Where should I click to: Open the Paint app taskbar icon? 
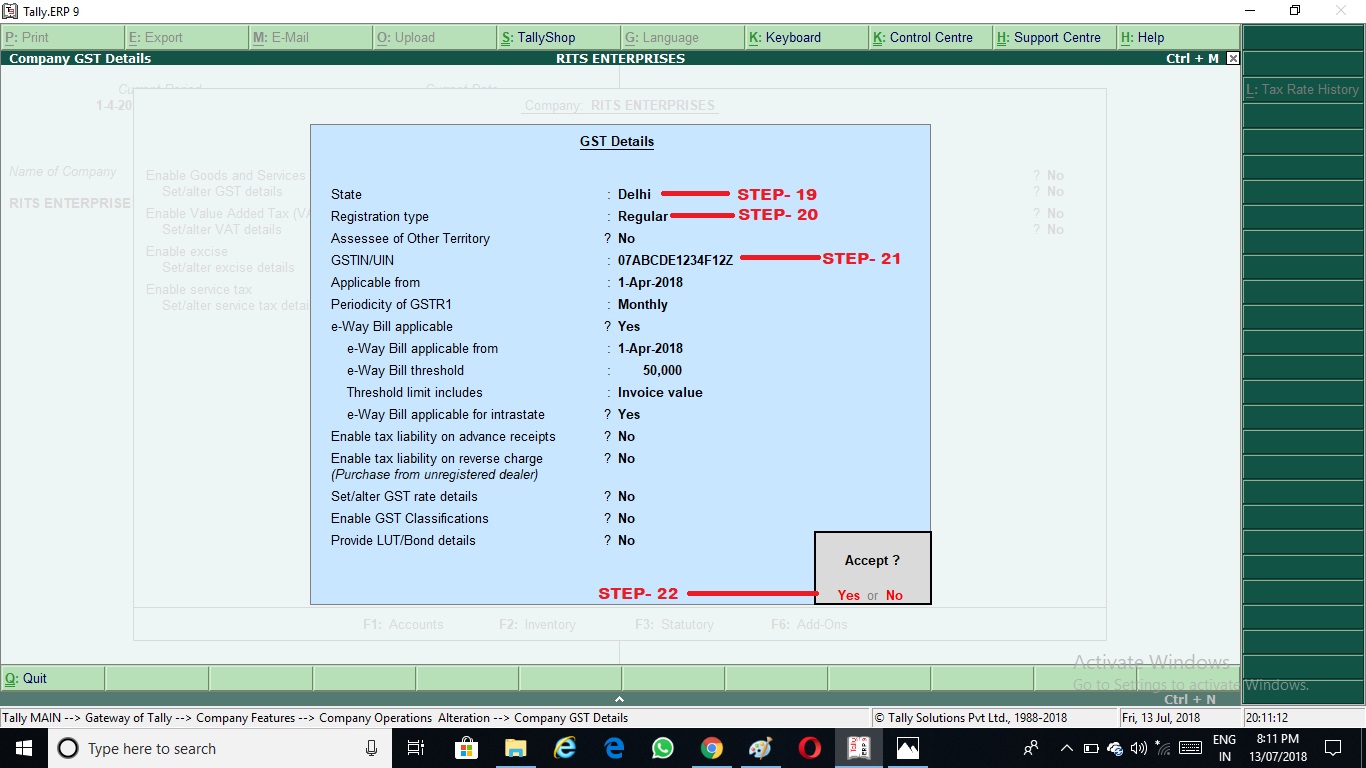[761, 748]
